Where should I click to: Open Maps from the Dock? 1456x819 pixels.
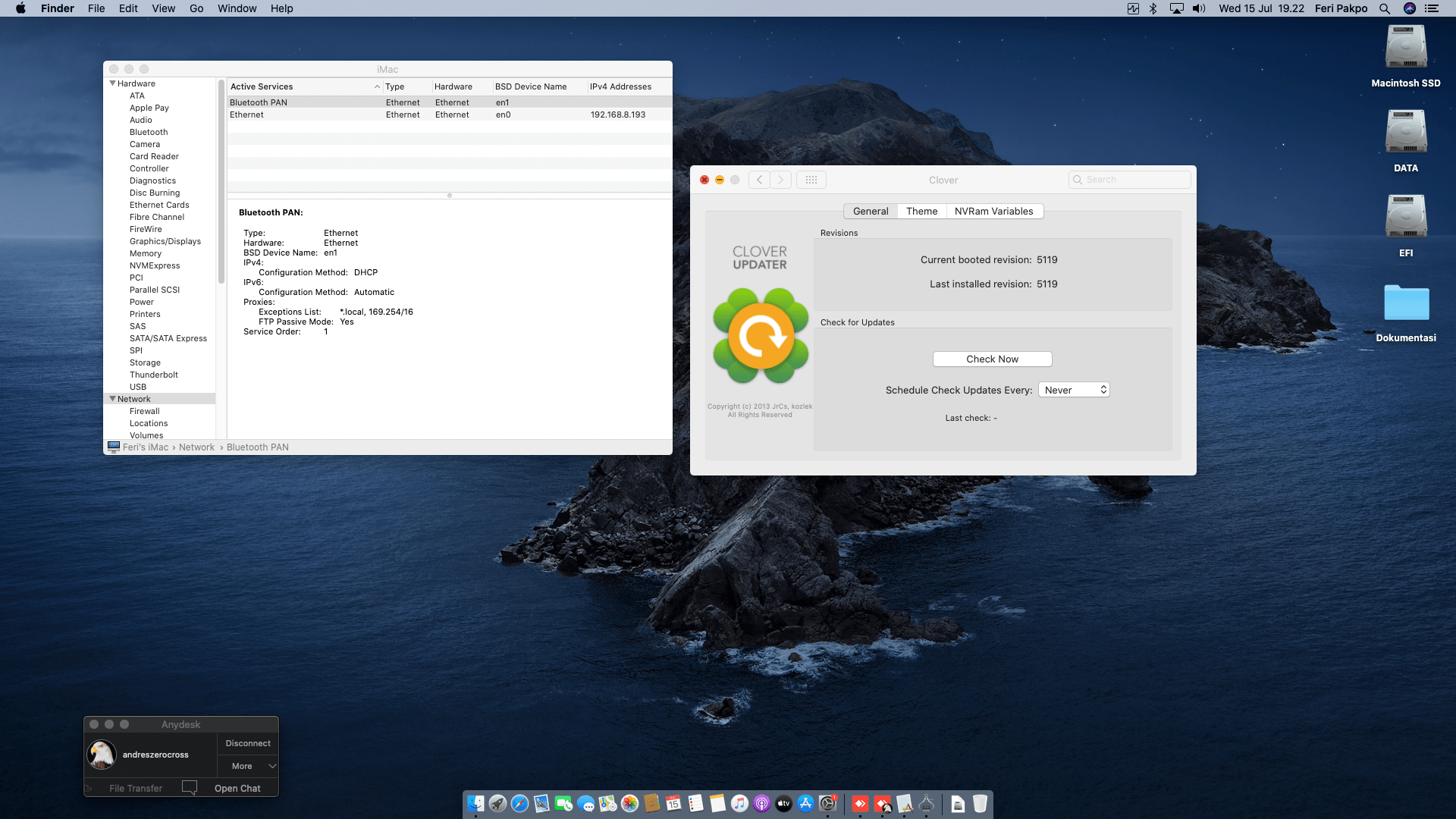tap(607, 804)
